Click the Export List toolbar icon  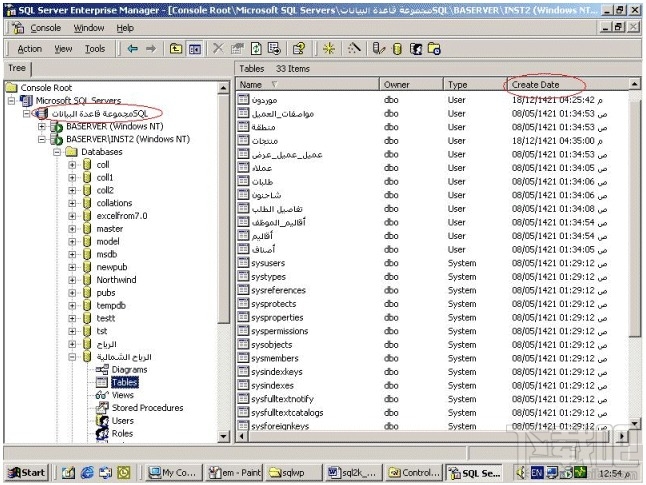[274, 49]
